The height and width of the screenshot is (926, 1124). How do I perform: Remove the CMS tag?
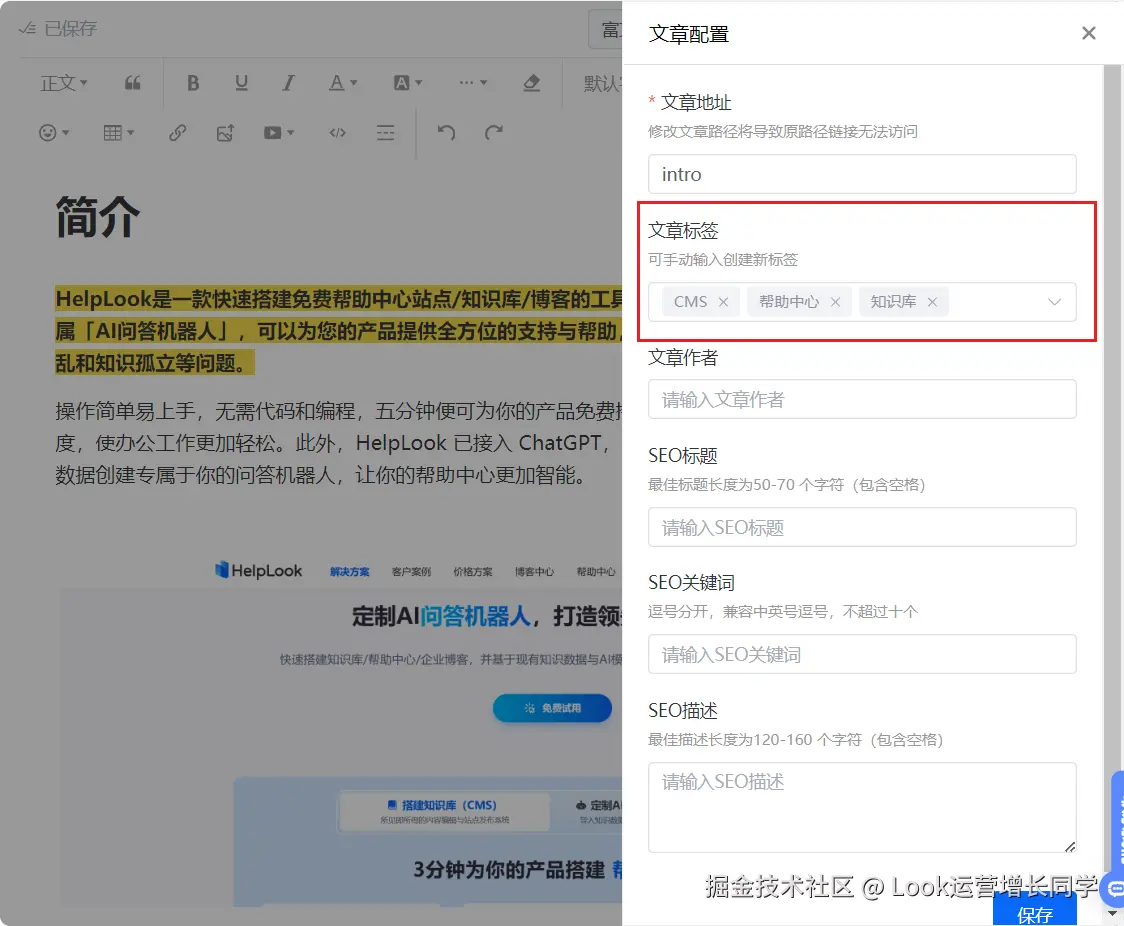coord(723,302)
